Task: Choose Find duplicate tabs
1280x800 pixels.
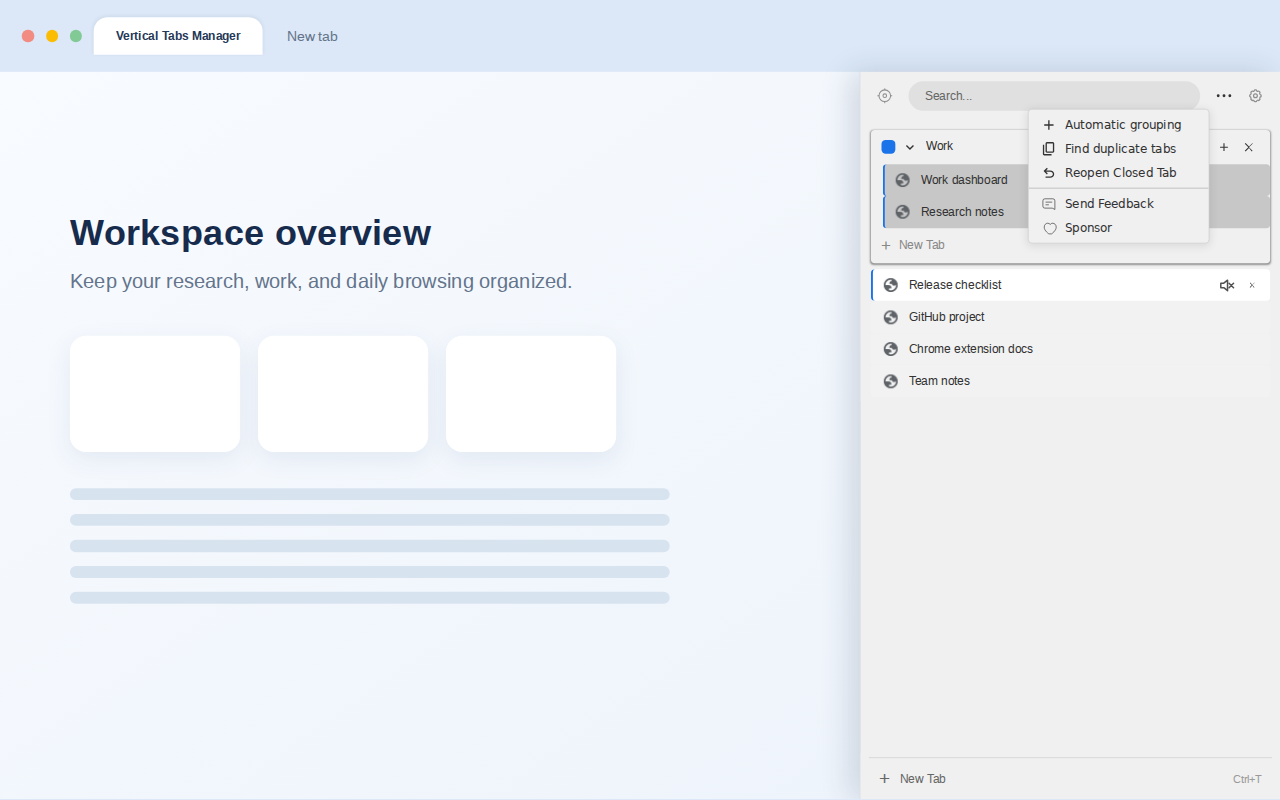Action: coord(1118,149)
